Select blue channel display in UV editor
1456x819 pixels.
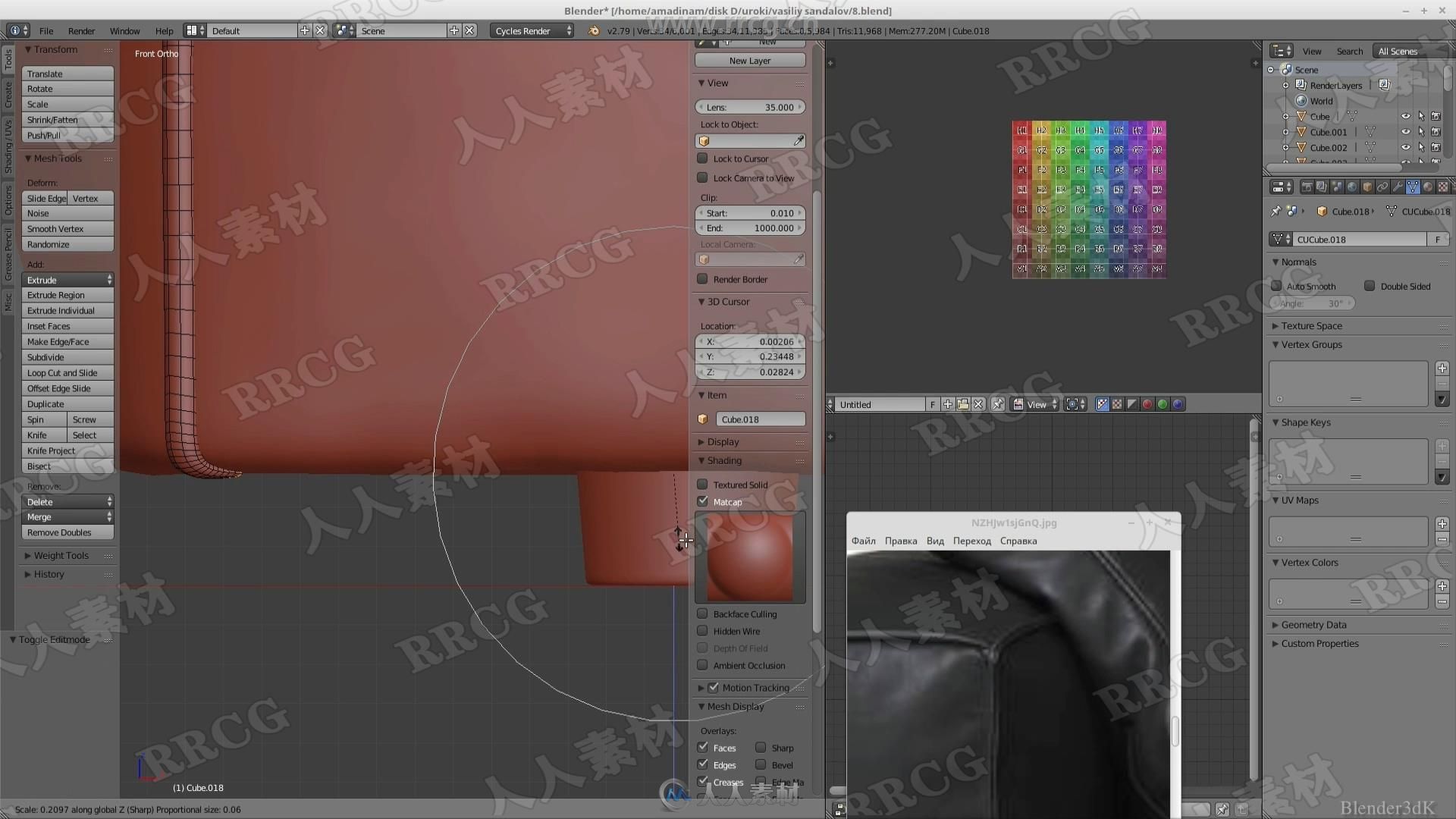tap(1178, 404)
